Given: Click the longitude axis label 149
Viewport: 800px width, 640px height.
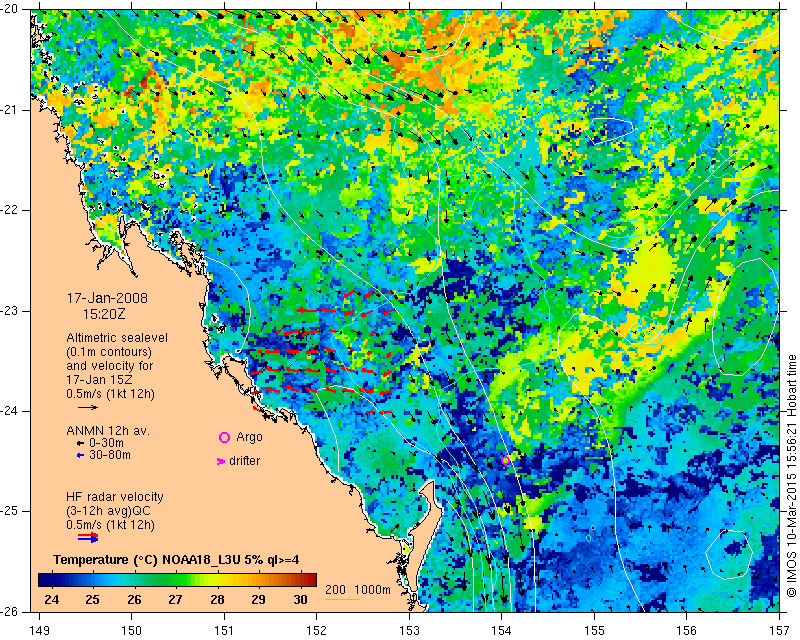Looking at the screenshot, I should [x=39, y=630].
